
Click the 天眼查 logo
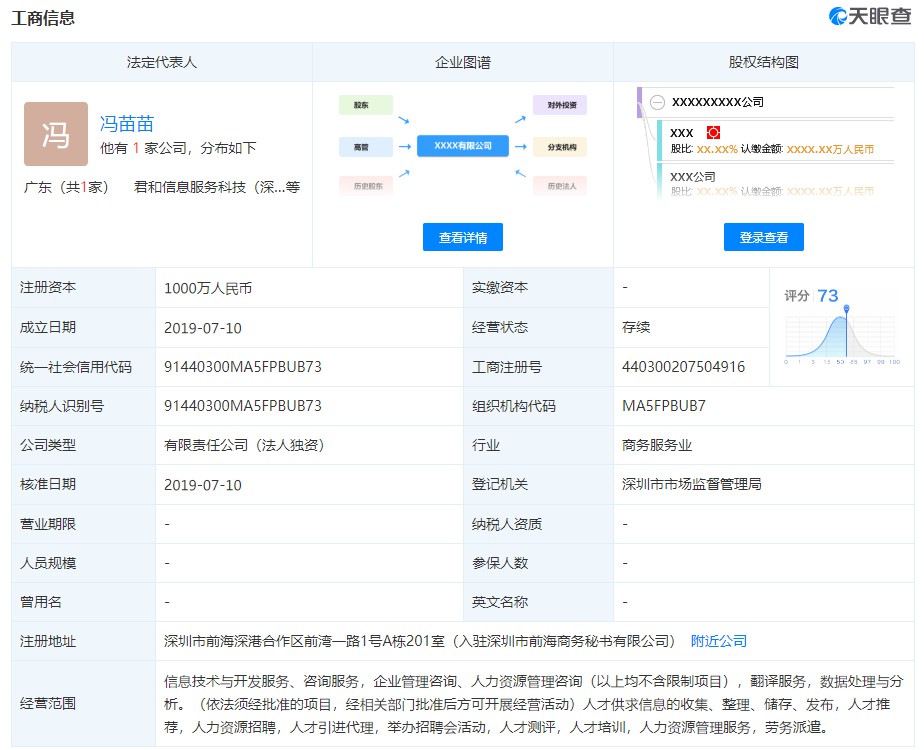pyautogui.click(x=870, y=16)
